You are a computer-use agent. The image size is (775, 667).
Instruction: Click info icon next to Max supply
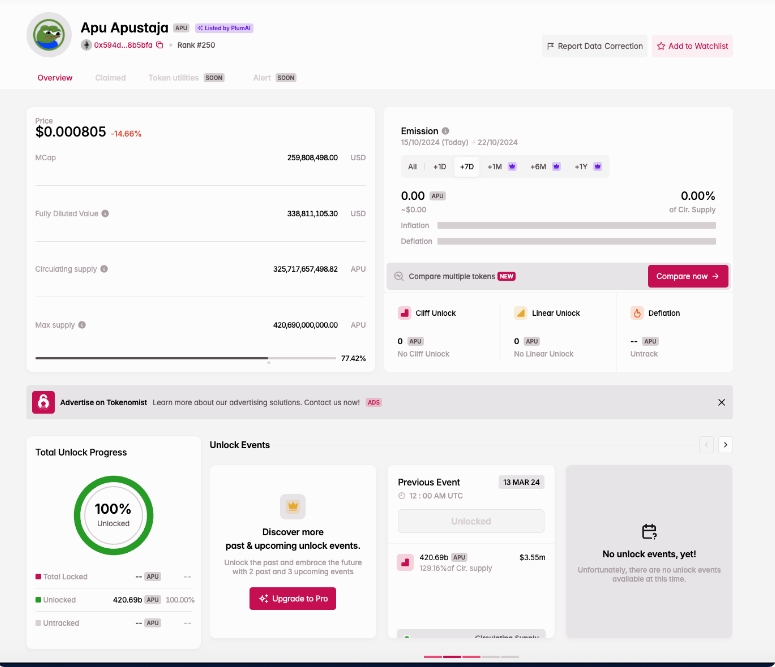tap(82, 325)
